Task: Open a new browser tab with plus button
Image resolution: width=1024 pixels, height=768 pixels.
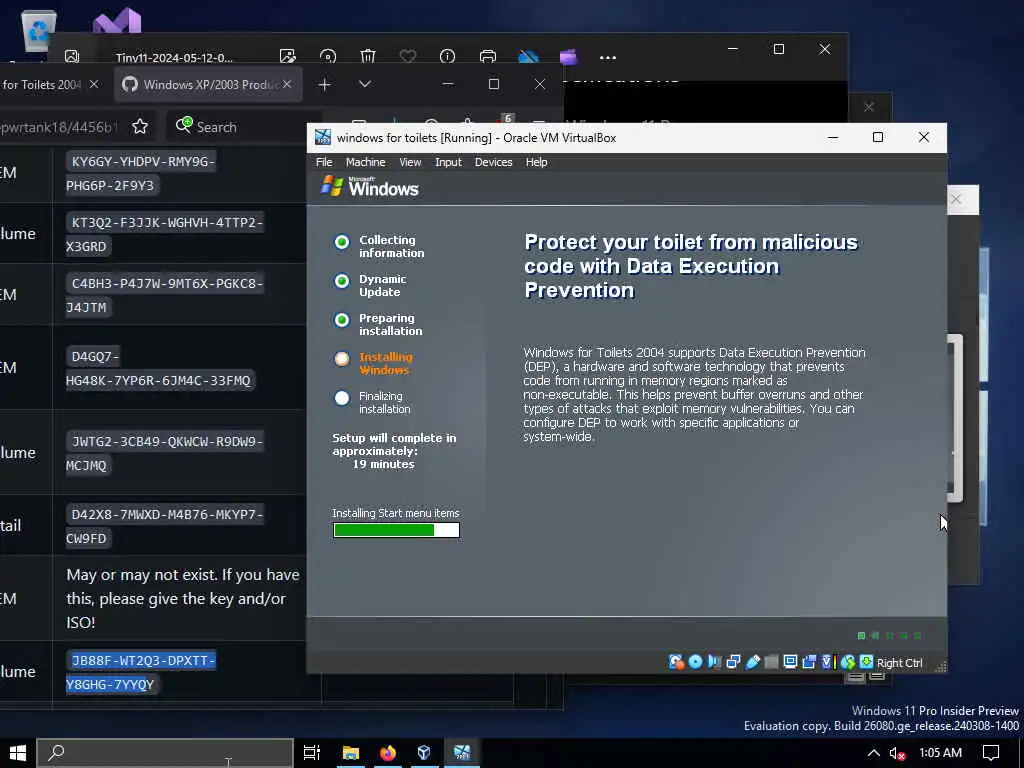Action: [325, 84]
